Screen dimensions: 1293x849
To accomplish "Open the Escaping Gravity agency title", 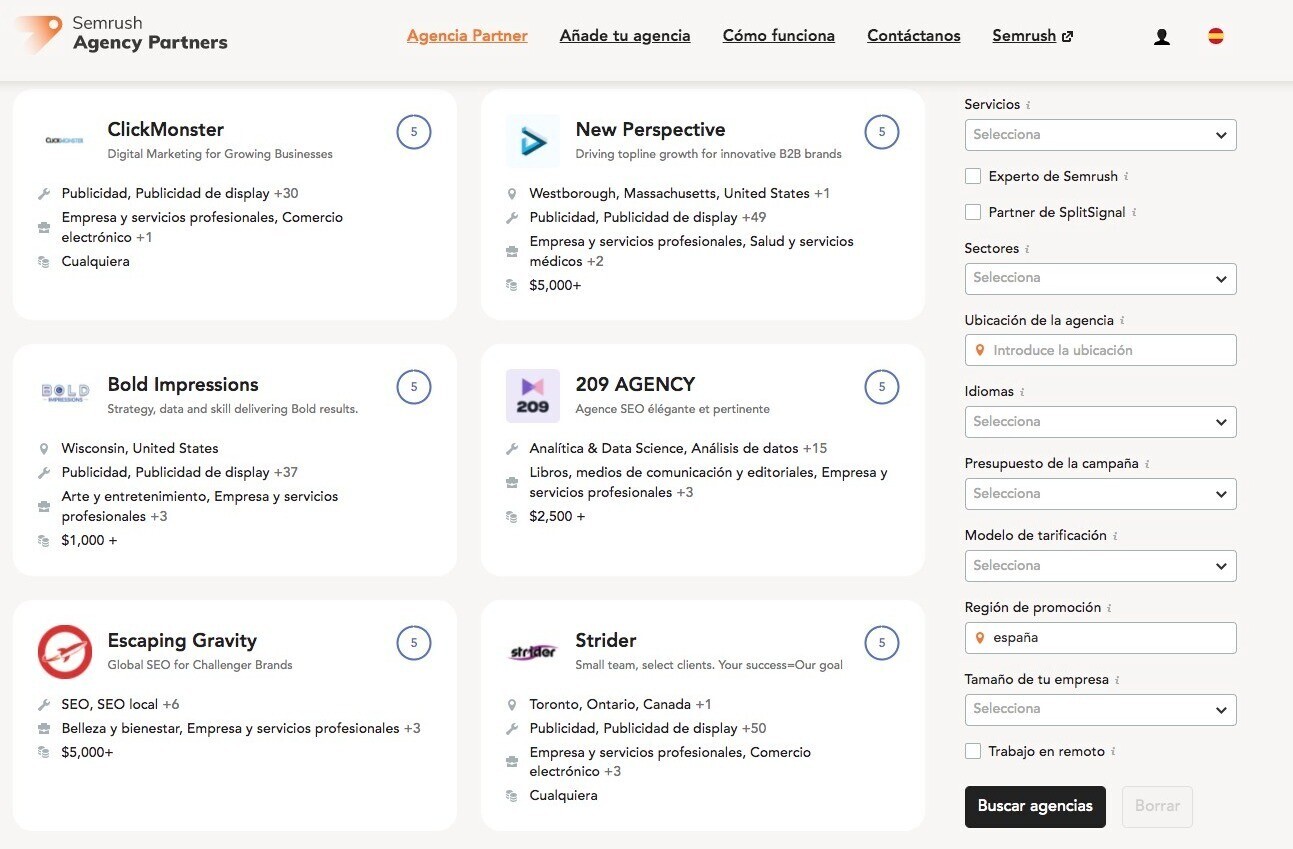I will 182,641.
